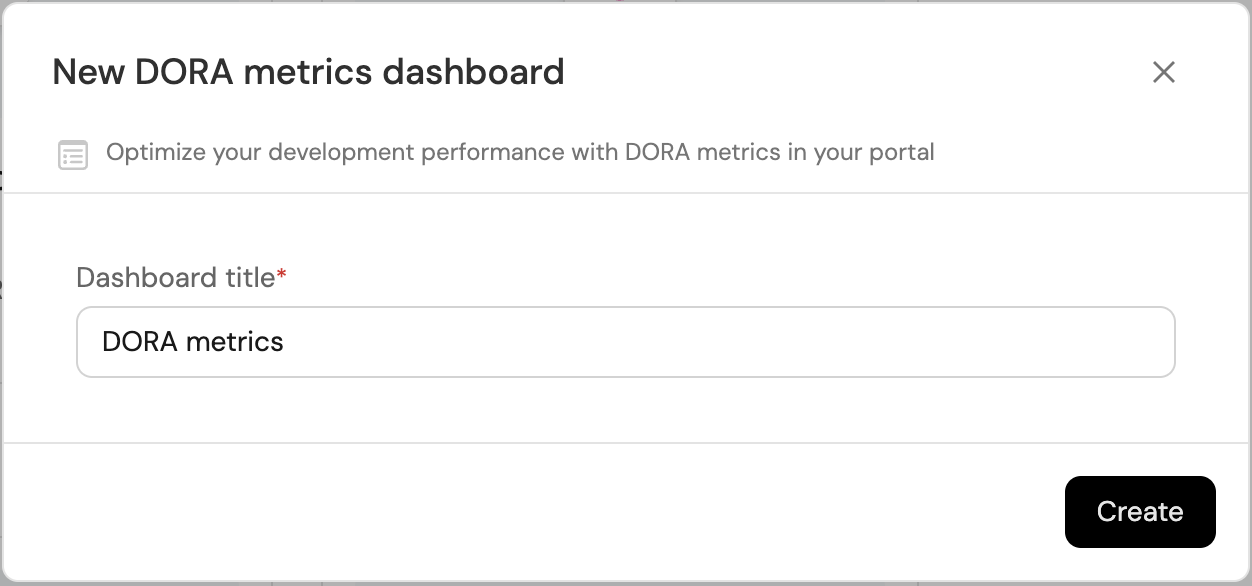
Task: Submit the dialog with the black Create button
Action: 1139,512
